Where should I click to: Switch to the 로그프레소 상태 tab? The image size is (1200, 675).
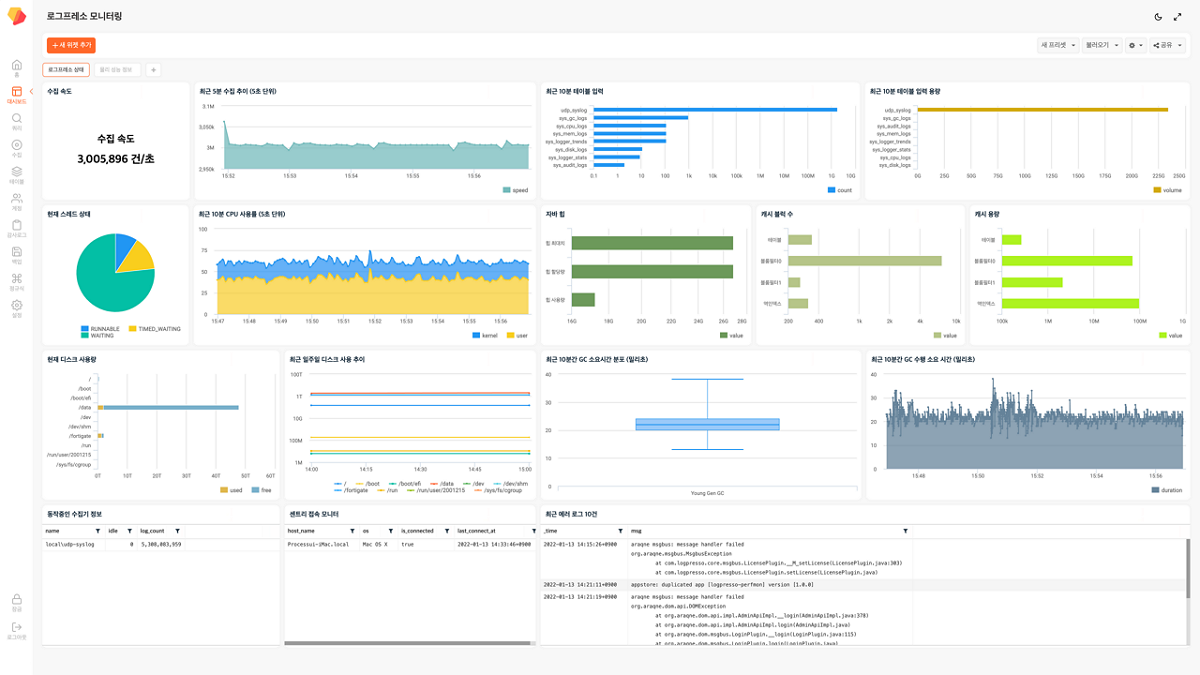point(66,70)
